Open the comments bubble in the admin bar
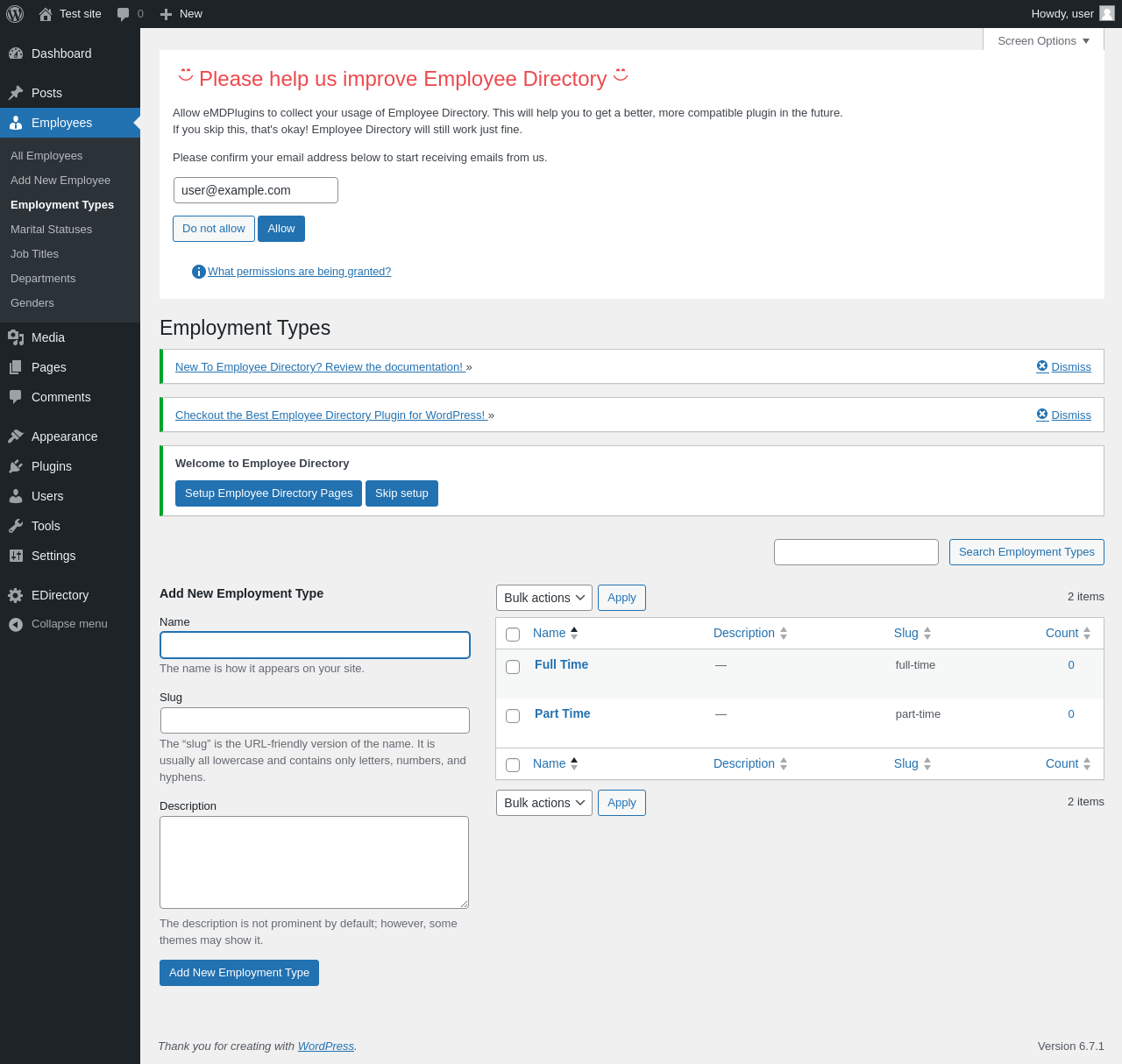The width and height of the screenshot is (1122, 1064). (130, 14)
